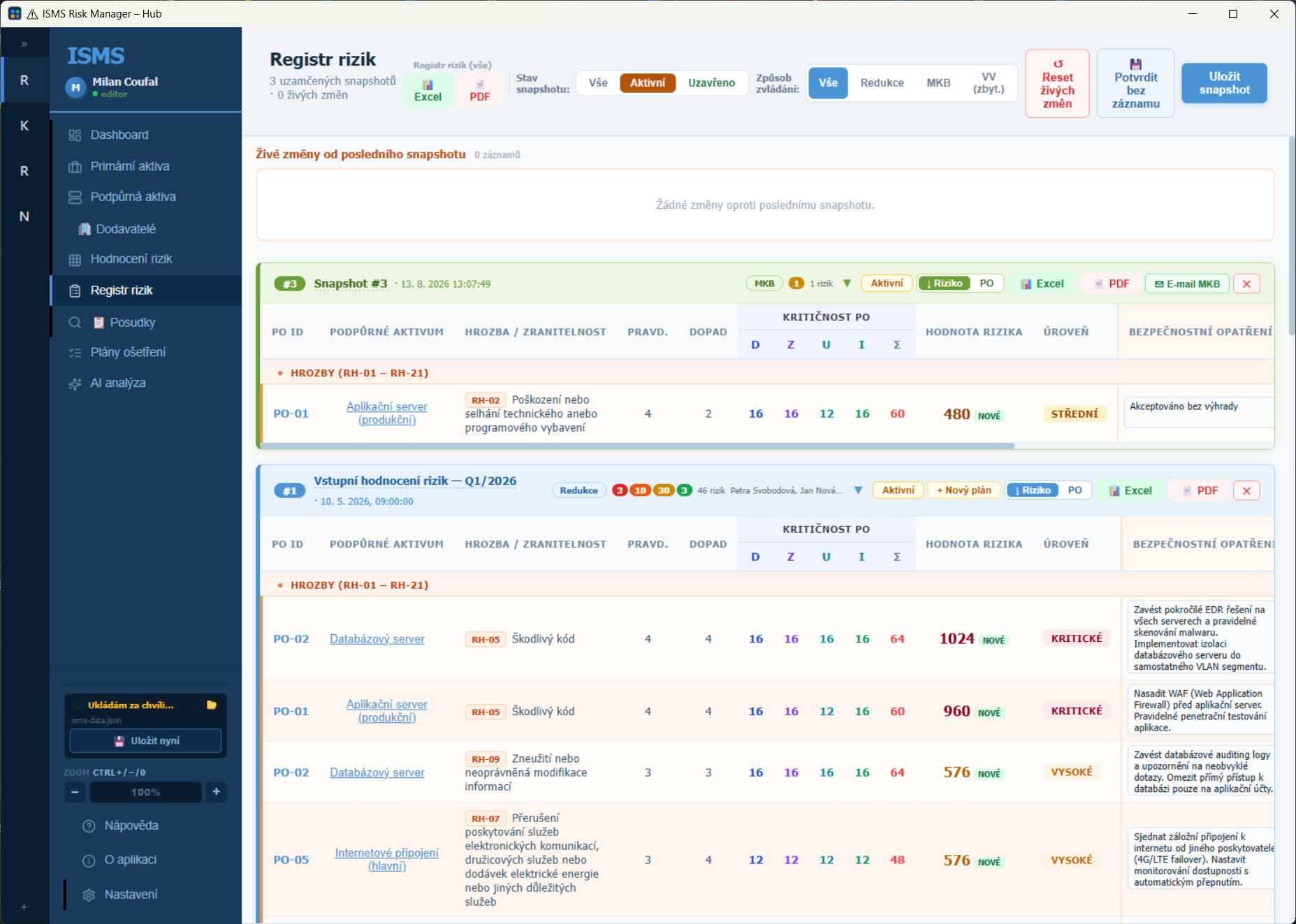Open O aplikaci info icon
This screenshot has width=1296, height=924.
[x=89, y=860]
